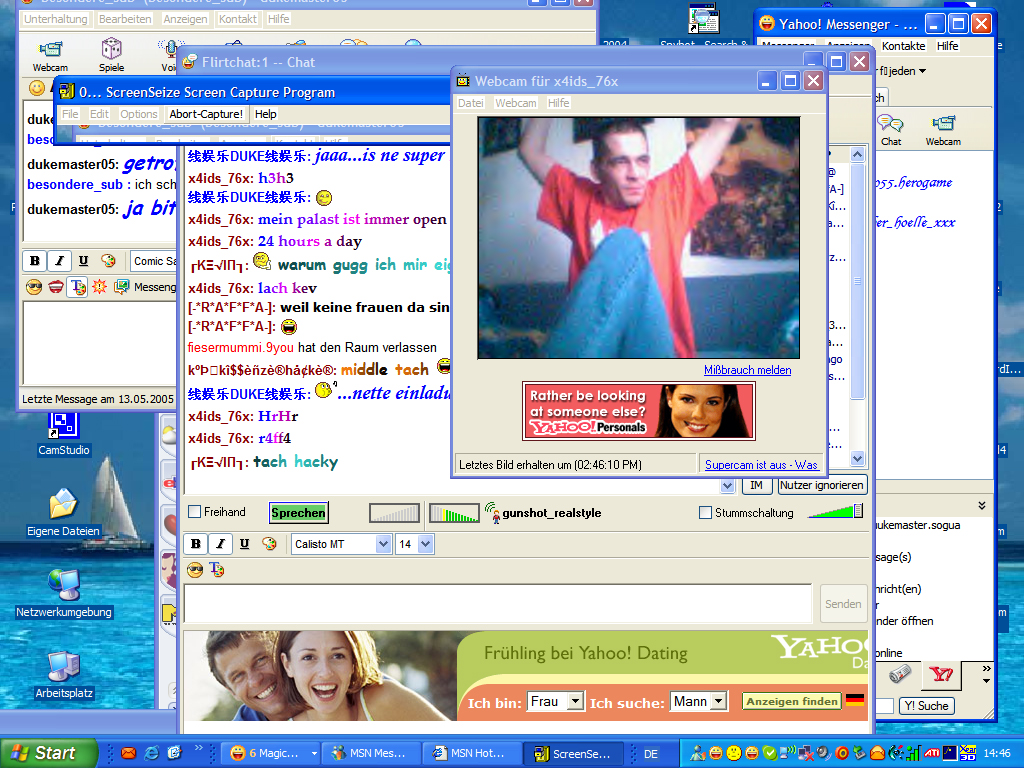Enable the Stummschaltung checkbox

[x=705, y=513]
